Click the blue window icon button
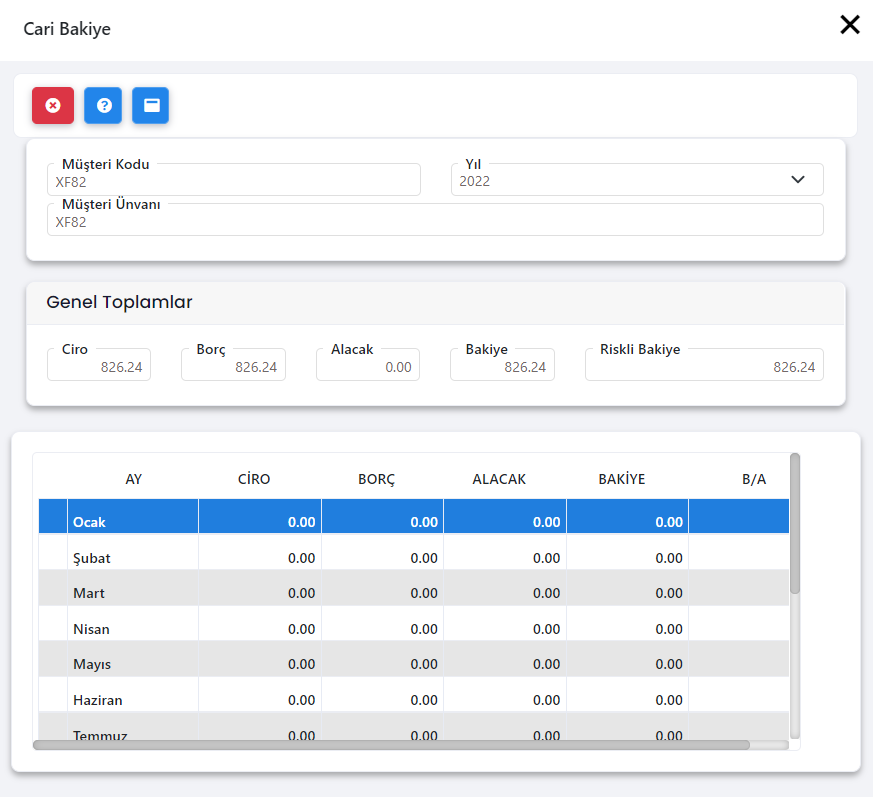873x797 pixels. click(151, 105)
